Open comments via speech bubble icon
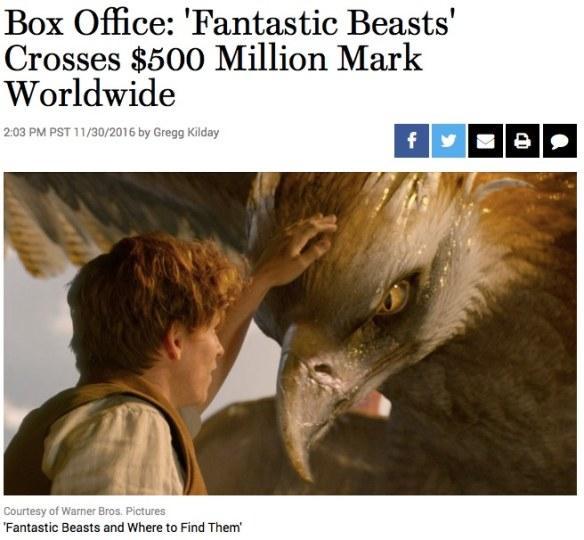The height and width of the screenshot is (540, 584). pyautogui.click(x=560, y=141)
